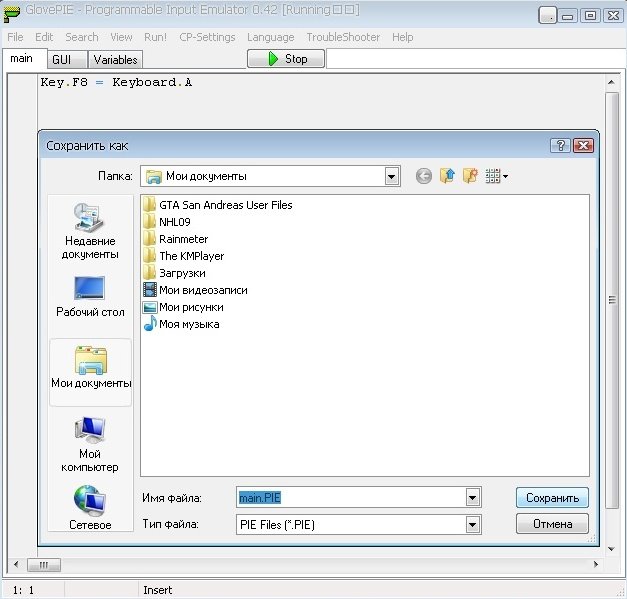The width and height of the screenshot is (627, 599).
Task: Select Мои рисунки folder
Action: [183, 307]
